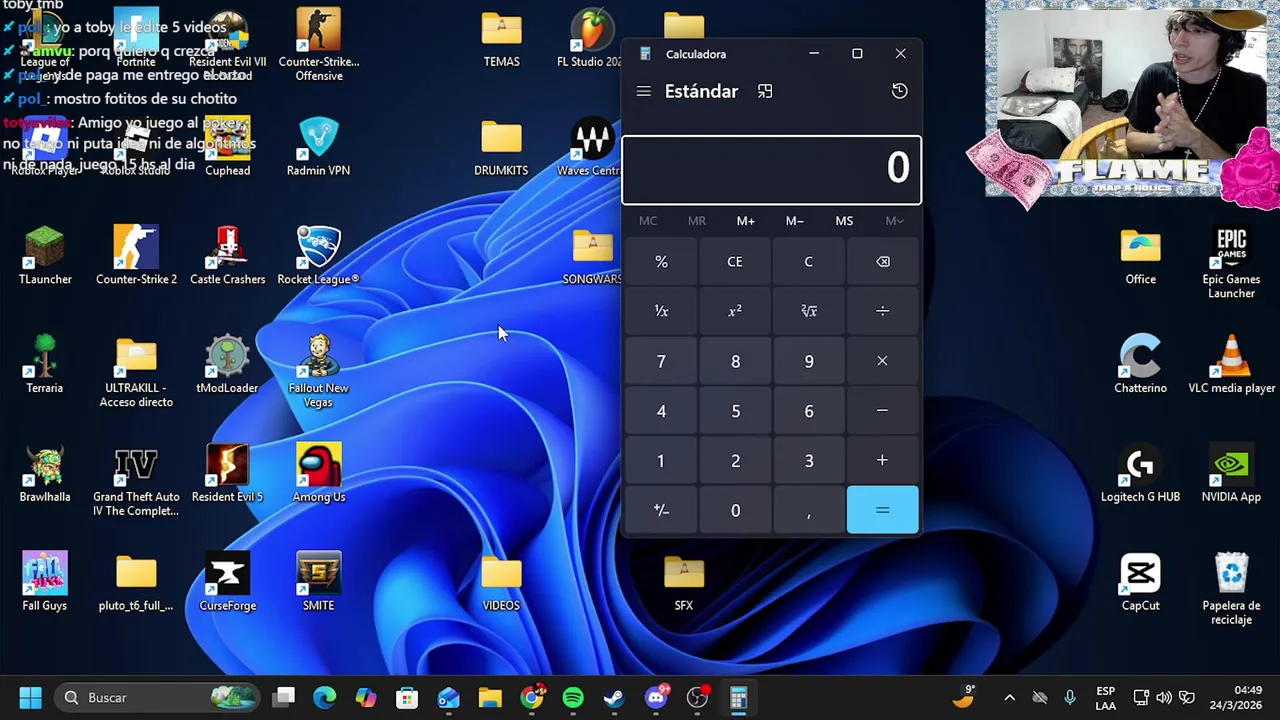This screenshot has width=1280, height=720.
Task: Click the M- memory subtract button
Action: point(794,221)
